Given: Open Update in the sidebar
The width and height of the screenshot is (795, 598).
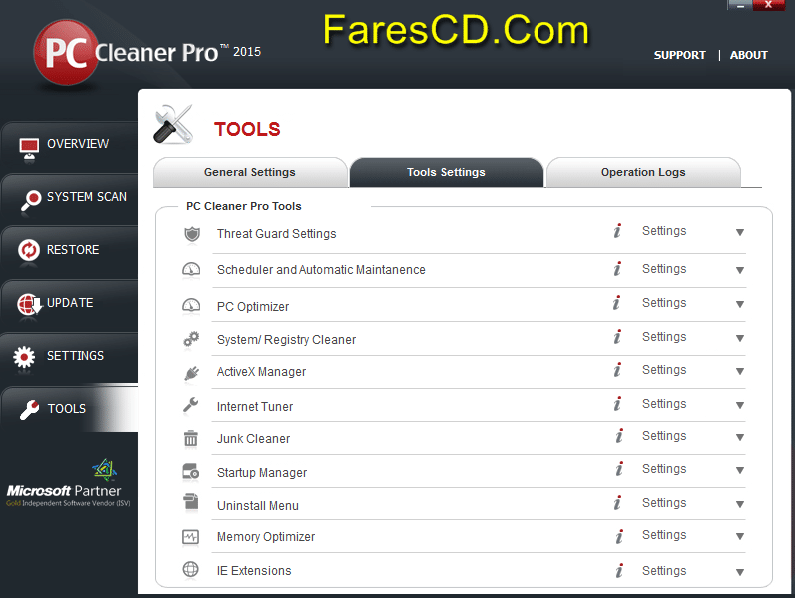Looking at the screenshot, I should click(69, 305).
